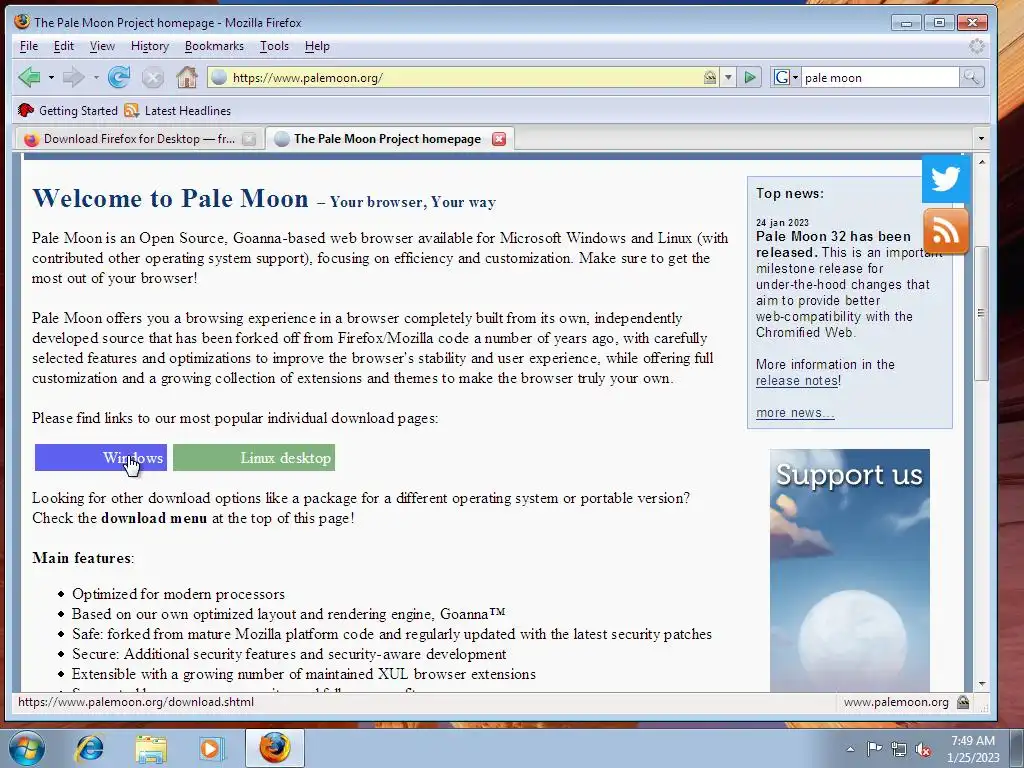This screenshot has width=1024, height=768.
Task: Click the Top news: heading
Action: click(x=790, y=193)
